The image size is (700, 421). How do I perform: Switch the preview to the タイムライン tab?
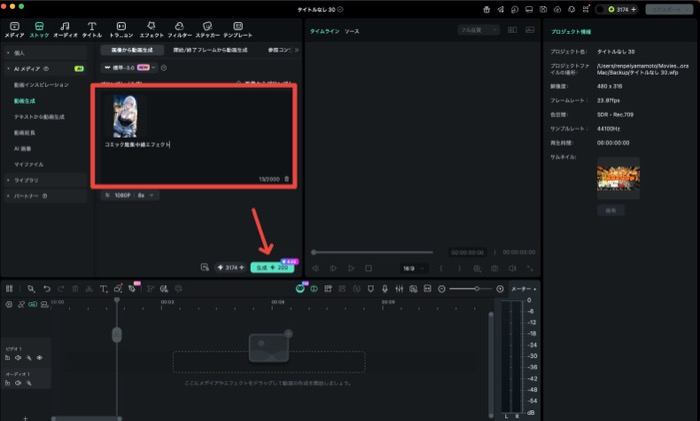(x=325, y=31)
